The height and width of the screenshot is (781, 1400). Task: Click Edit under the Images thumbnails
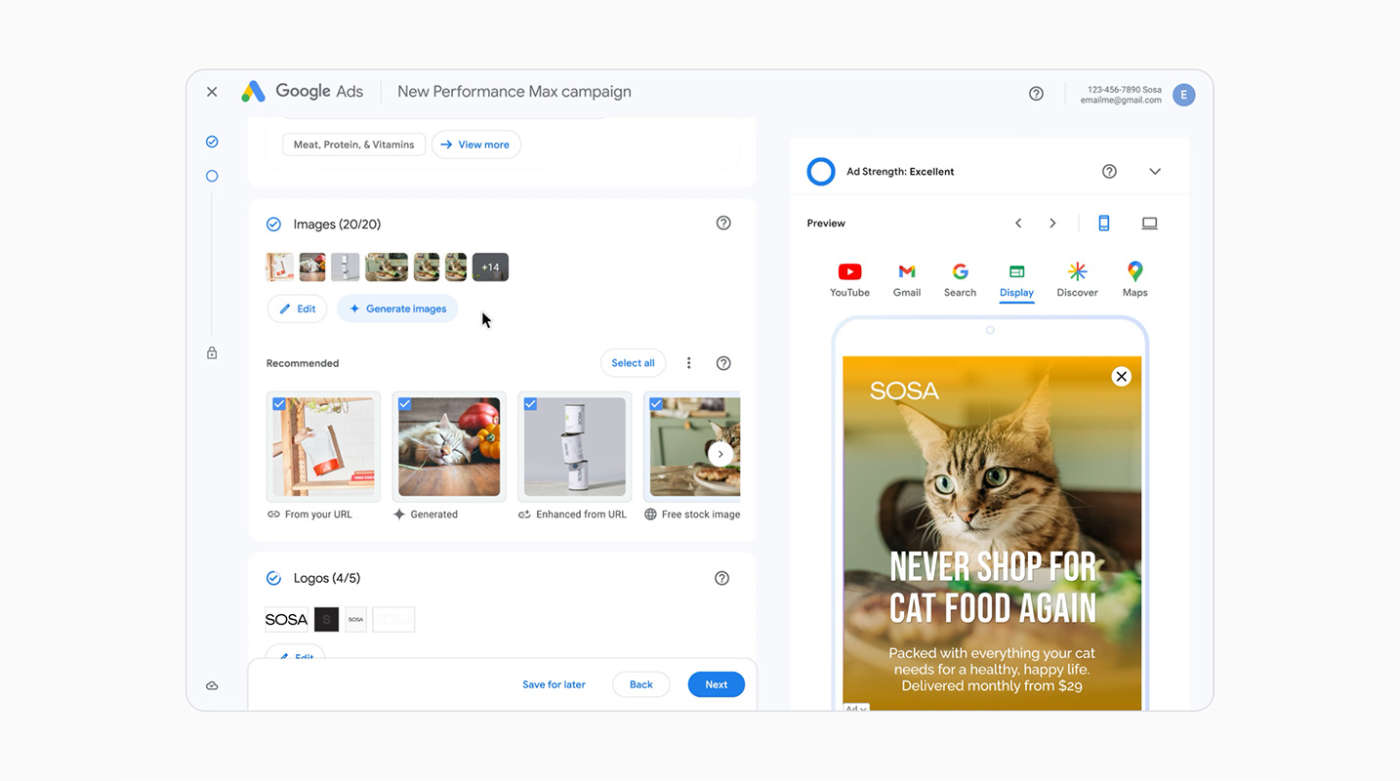coord(297,309)
